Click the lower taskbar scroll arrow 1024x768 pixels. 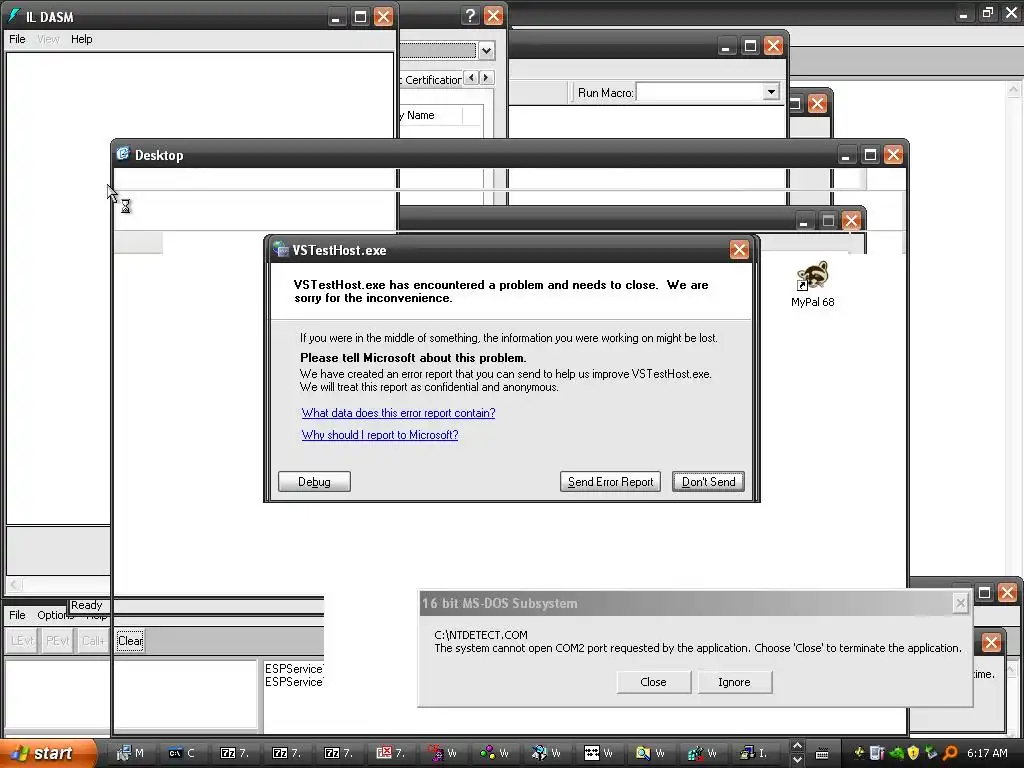click(x=797, y=760)
